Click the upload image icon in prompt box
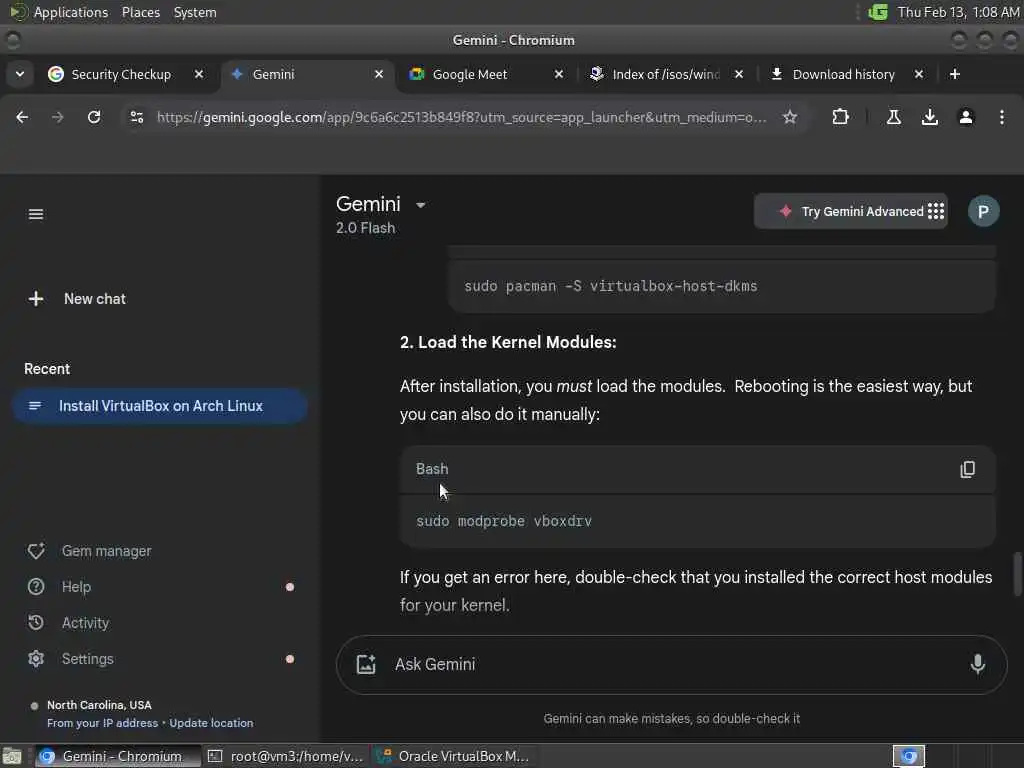This screenshot has height=768, width=1024. click(x=366, y=664)
